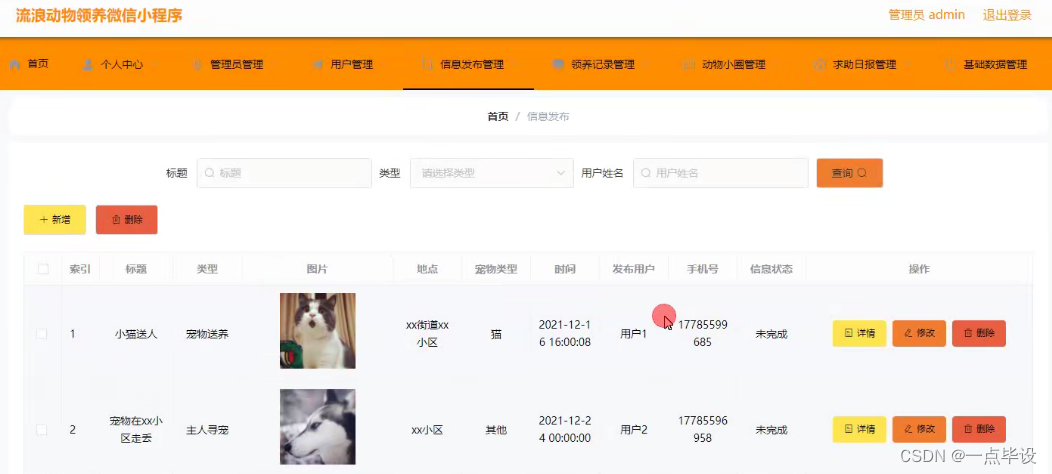Screen dimensions: 1052x474
Task: Click the red 删除 button above the table
Action: coord(127,220)
